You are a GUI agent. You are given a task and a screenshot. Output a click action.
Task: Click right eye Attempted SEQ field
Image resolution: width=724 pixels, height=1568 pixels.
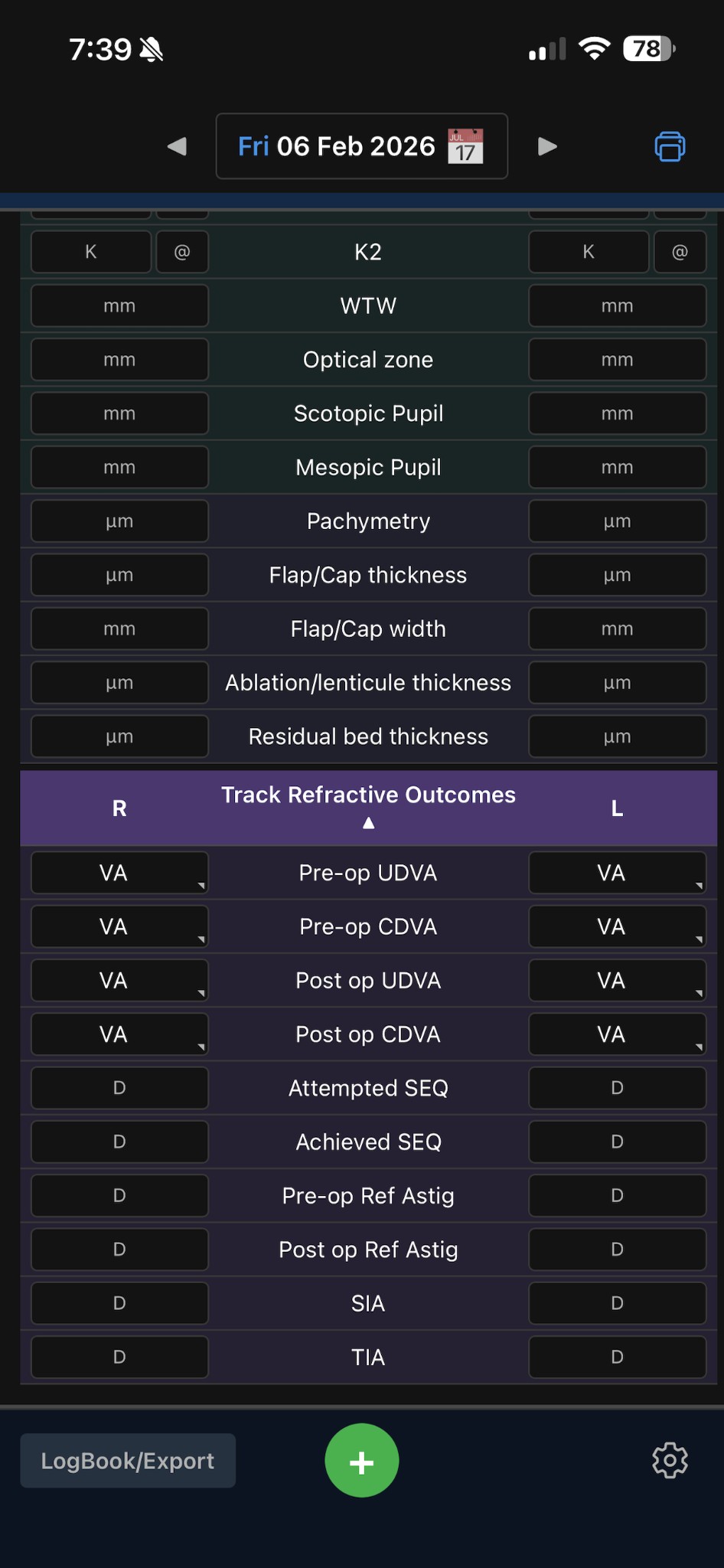tap(119, 1087)
